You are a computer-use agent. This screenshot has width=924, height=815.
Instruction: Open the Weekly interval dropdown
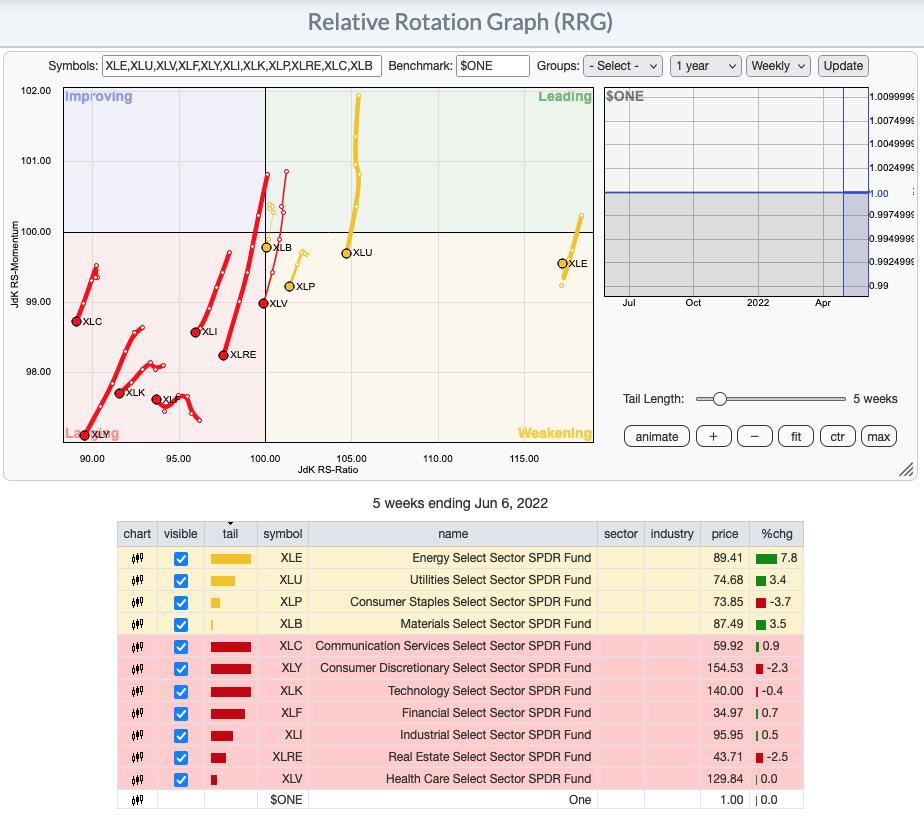pos(778,66)
